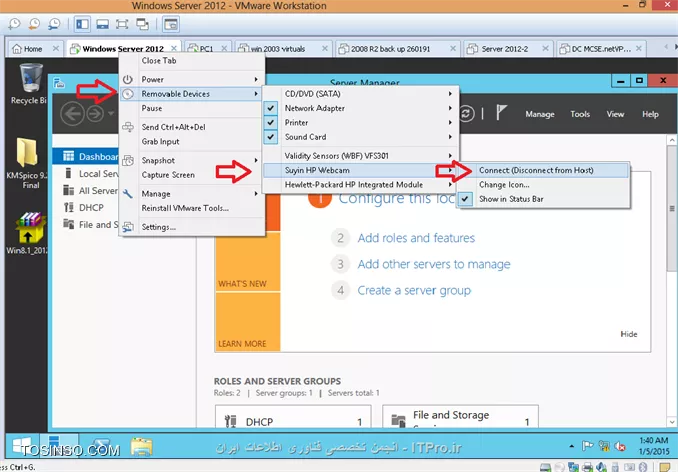Switch to Server 2012-2 tab
This screenshot has height=472, width=678.
point(508,49)
